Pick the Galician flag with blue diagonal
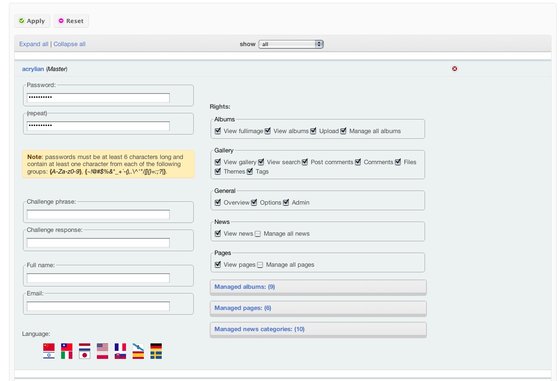The image size is (560, 381). click(x=138, y=347)
